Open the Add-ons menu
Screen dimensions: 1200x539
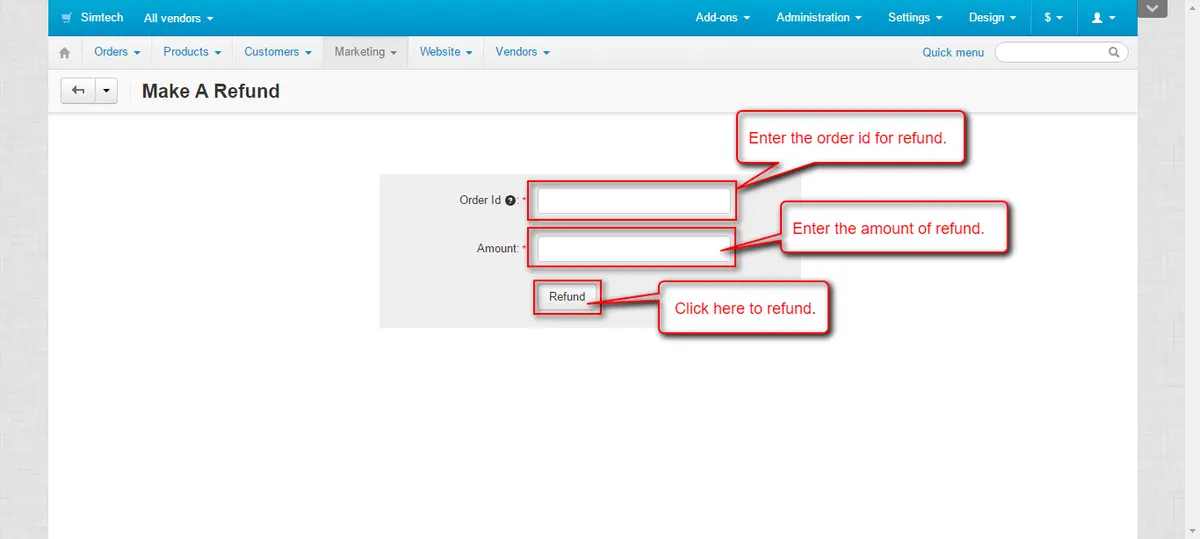[722, 18]
